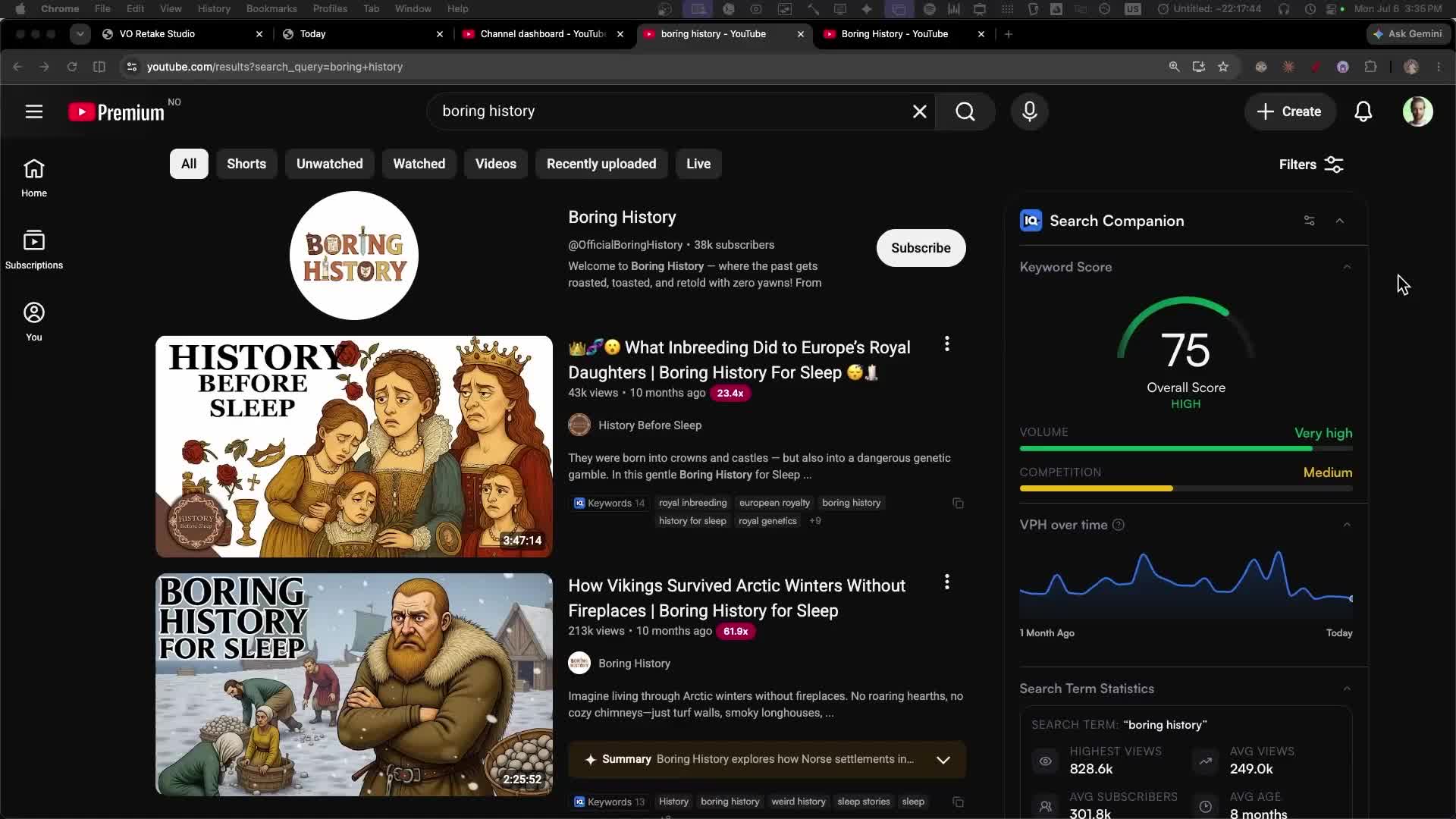The height and width of the screenshot is (819, 1456).
Task: Click the Boring History For Sleep Vikings thumbnail
Action: tap(354, 685)
